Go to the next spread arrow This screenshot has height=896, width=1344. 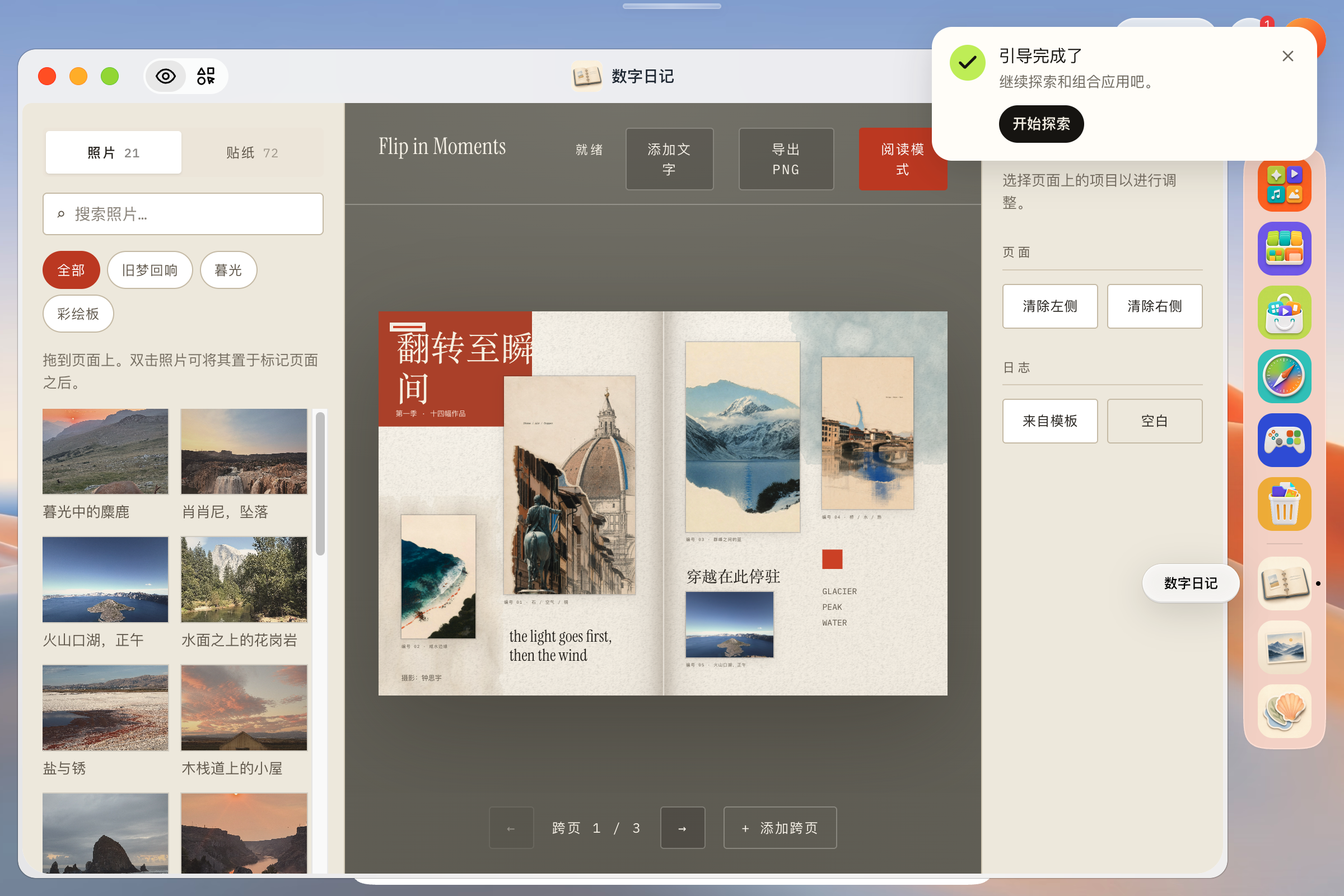(682, 828)
